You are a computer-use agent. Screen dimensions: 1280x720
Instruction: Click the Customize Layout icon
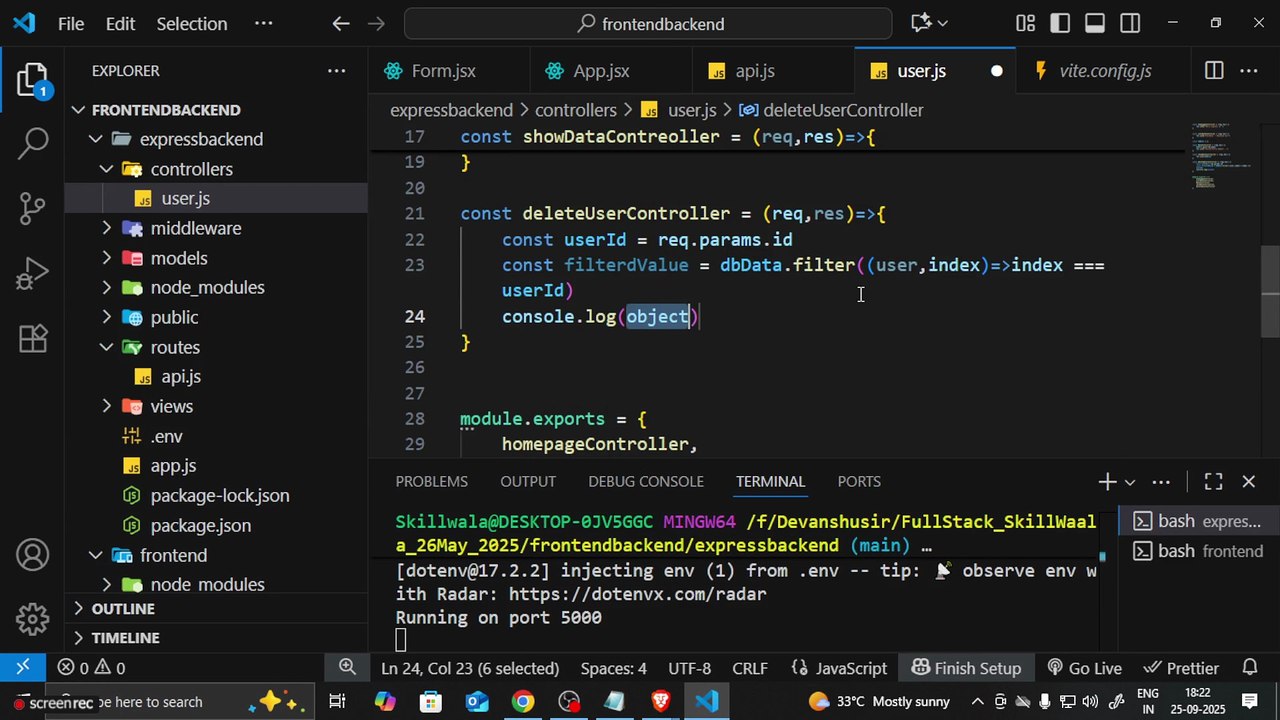[x=1025, y=23]
